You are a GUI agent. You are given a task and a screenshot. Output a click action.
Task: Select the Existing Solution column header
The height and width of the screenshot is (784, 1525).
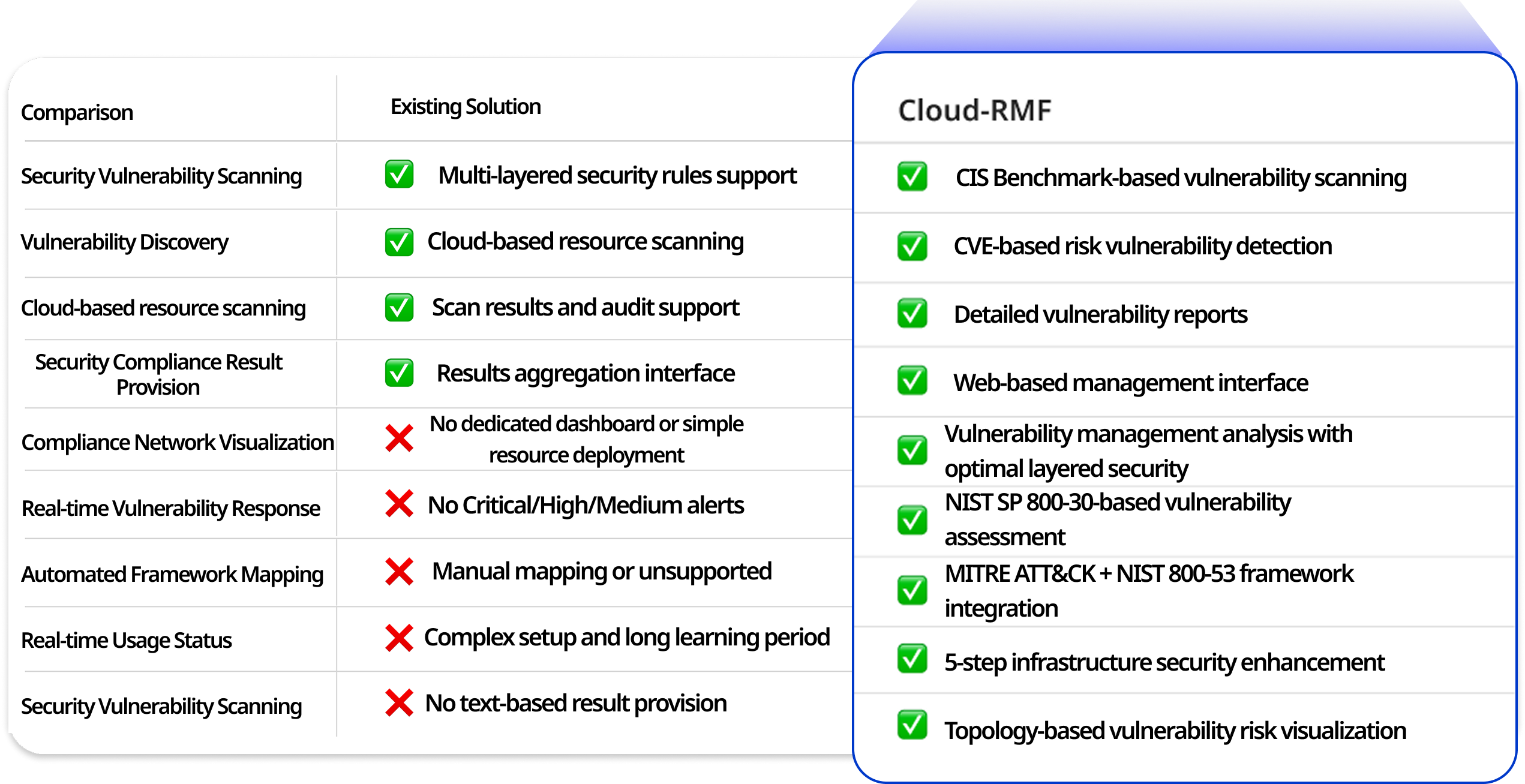click(466, 107)
